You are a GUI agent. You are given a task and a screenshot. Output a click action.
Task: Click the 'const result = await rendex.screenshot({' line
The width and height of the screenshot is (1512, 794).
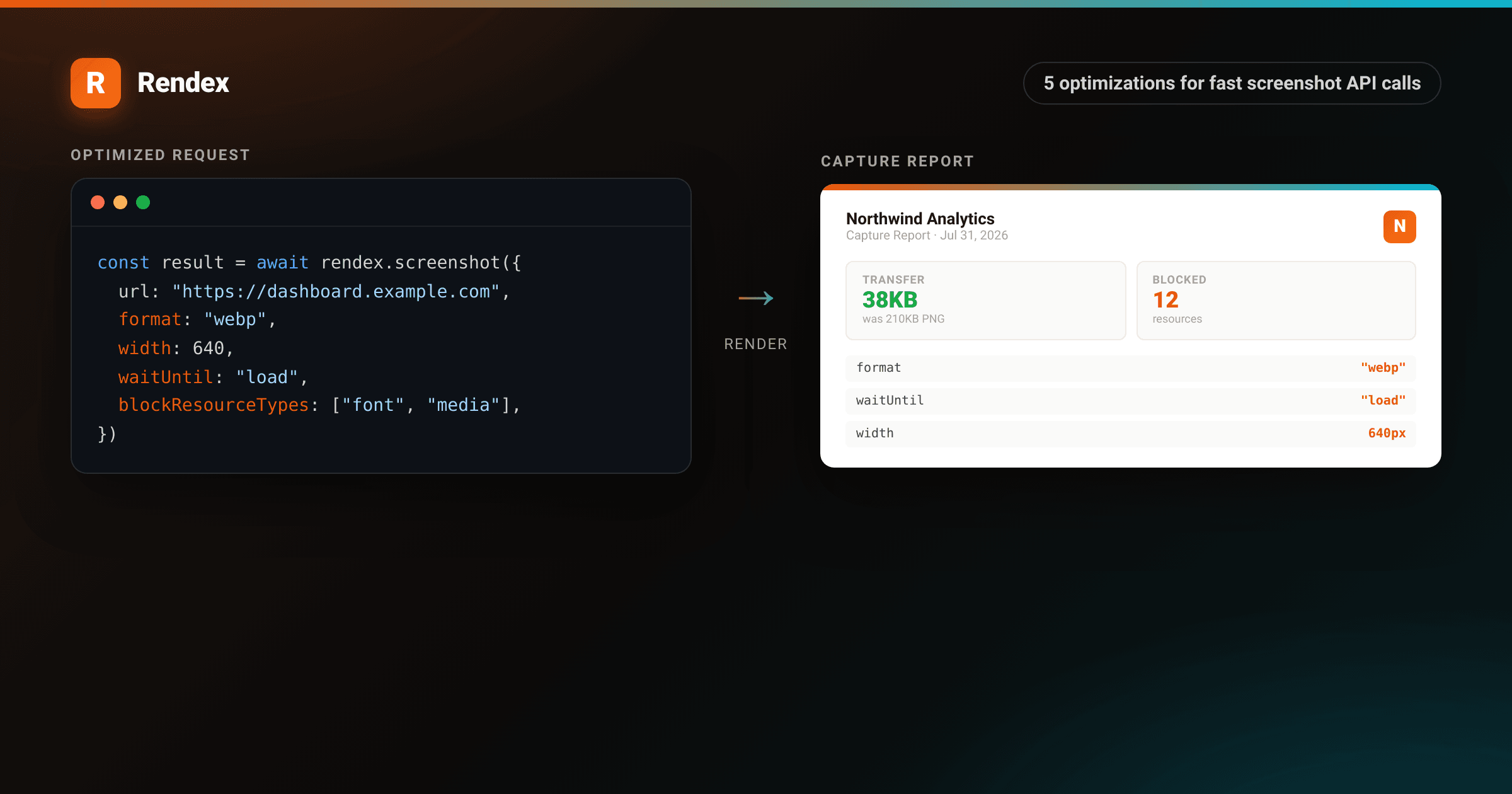coord(310,262)
